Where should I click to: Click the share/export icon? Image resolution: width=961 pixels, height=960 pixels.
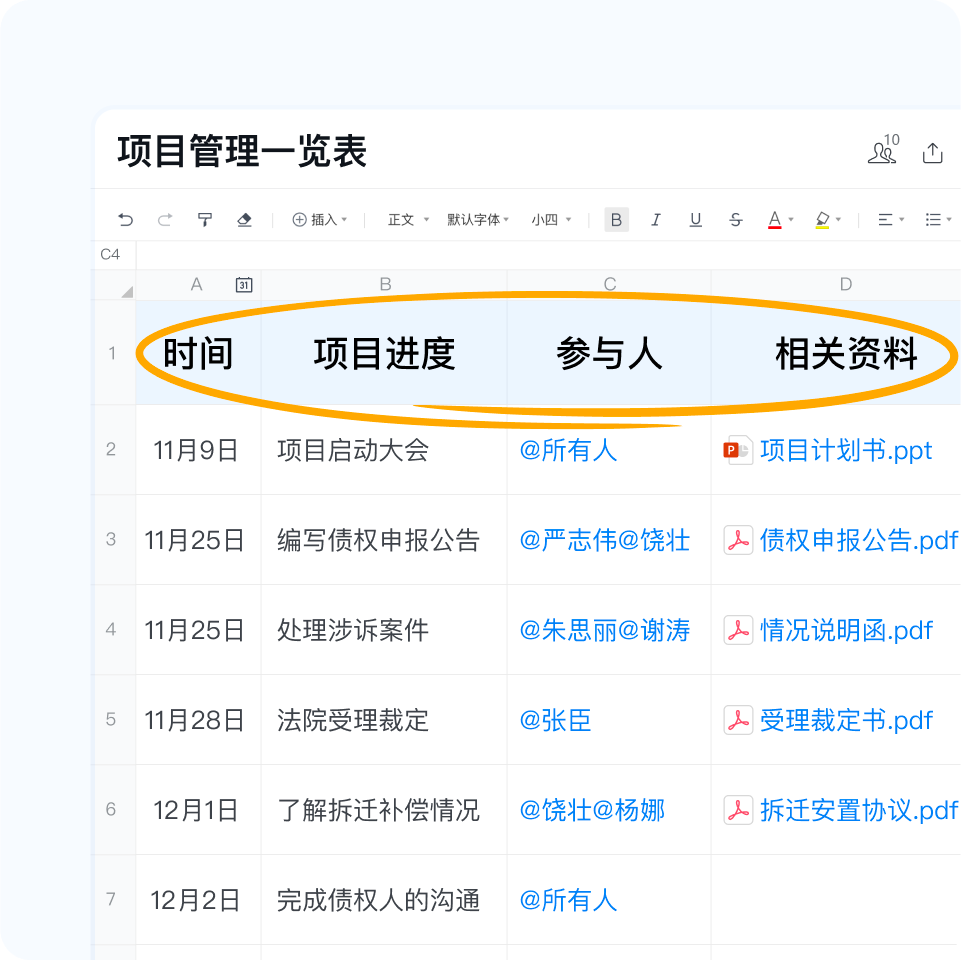point(933,152)
